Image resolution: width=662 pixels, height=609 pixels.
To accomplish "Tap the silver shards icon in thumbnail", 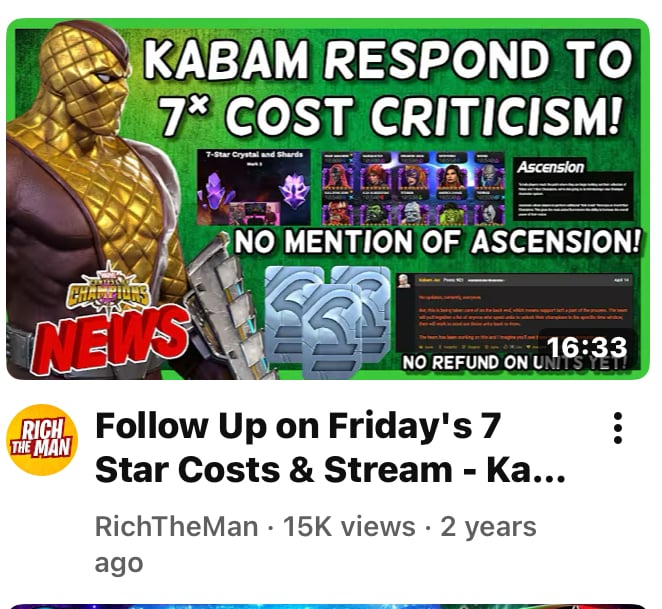I will [328, 321].
